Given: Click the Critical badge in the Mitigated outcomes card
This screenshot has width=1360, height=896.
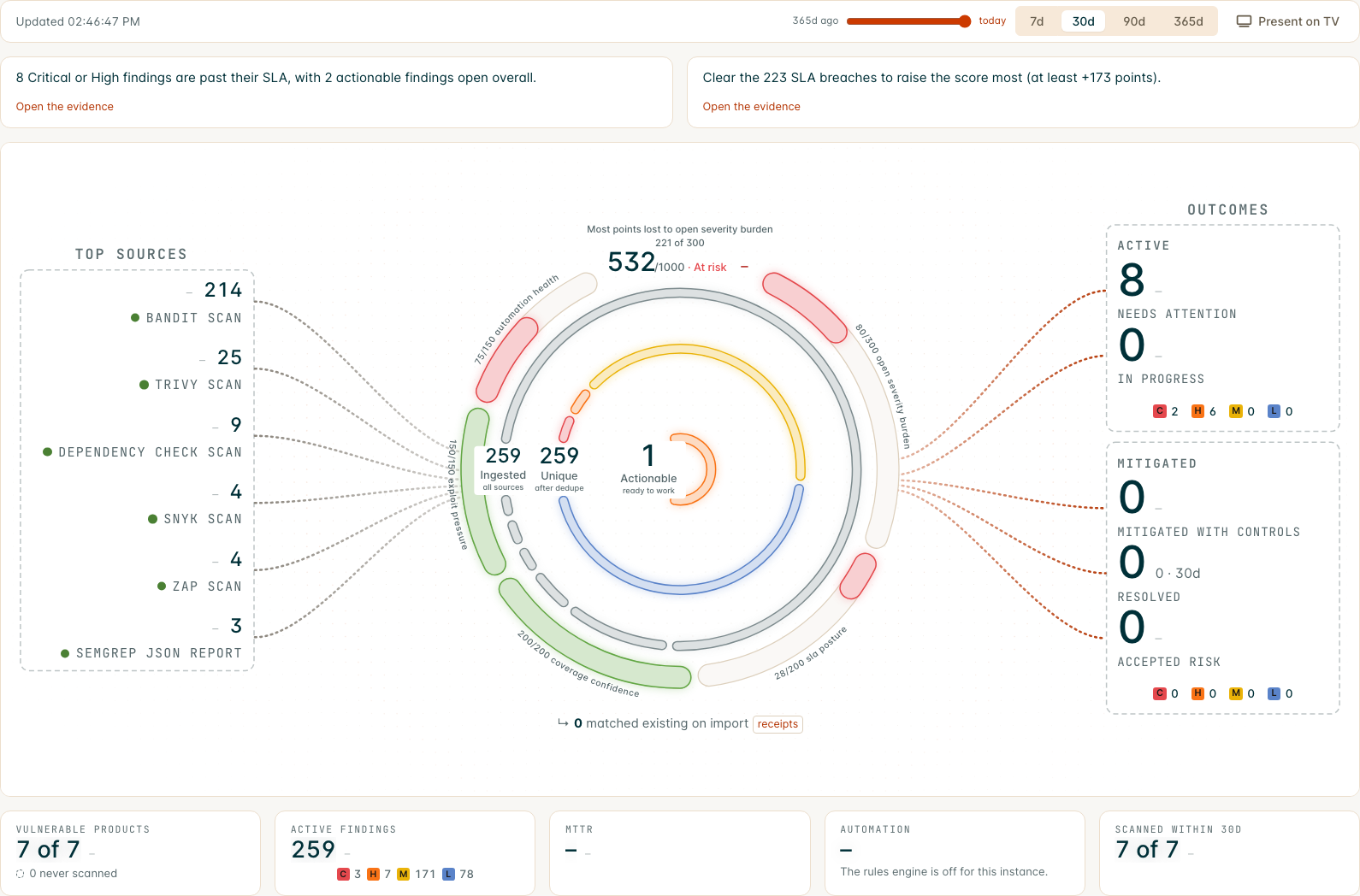Looking at the screenshot, I should (x=1160, y=693).
